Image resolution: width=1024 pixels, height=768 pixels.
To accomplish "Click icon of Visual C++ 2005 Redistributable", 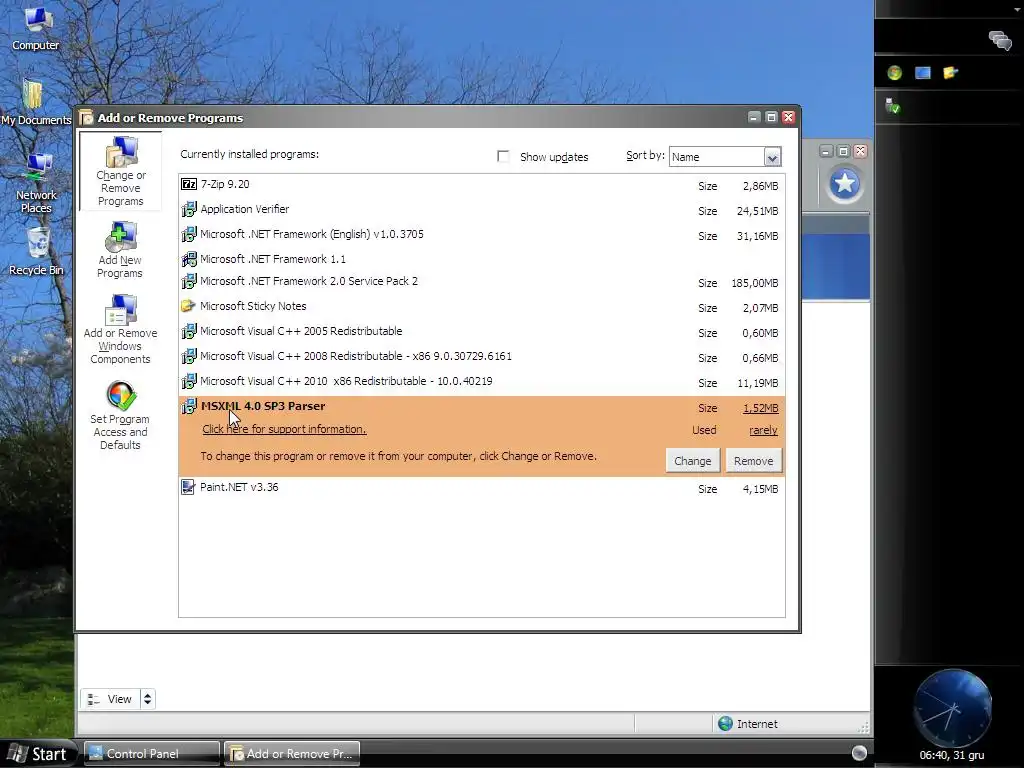I will point(189,331).
